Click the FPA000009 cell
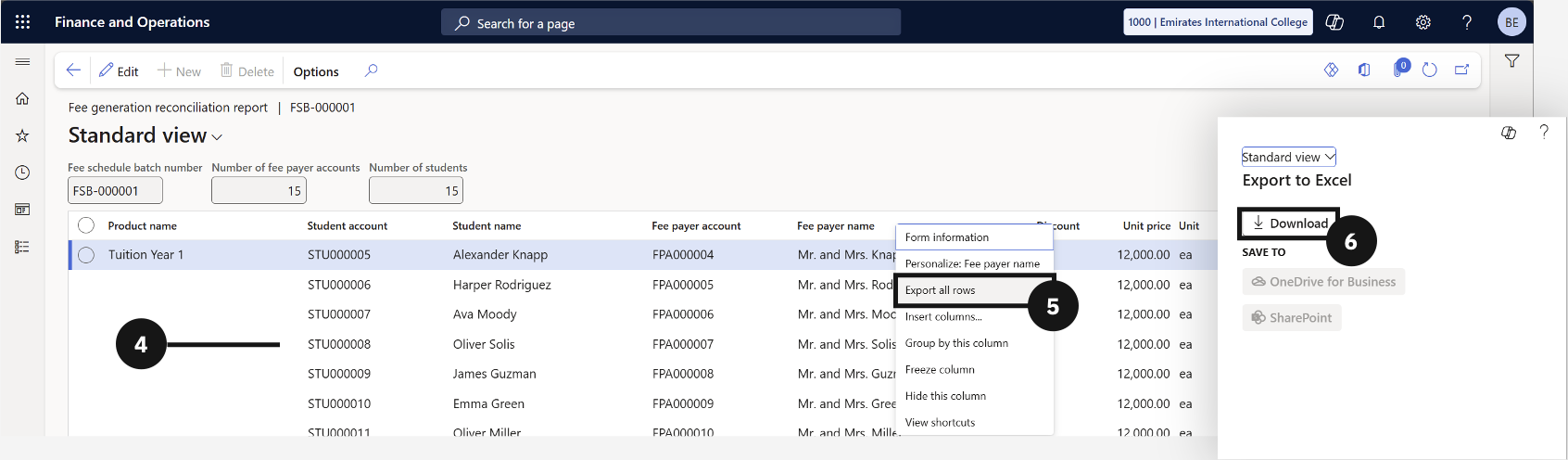1568x460 pixels. [x=683, y=403]
